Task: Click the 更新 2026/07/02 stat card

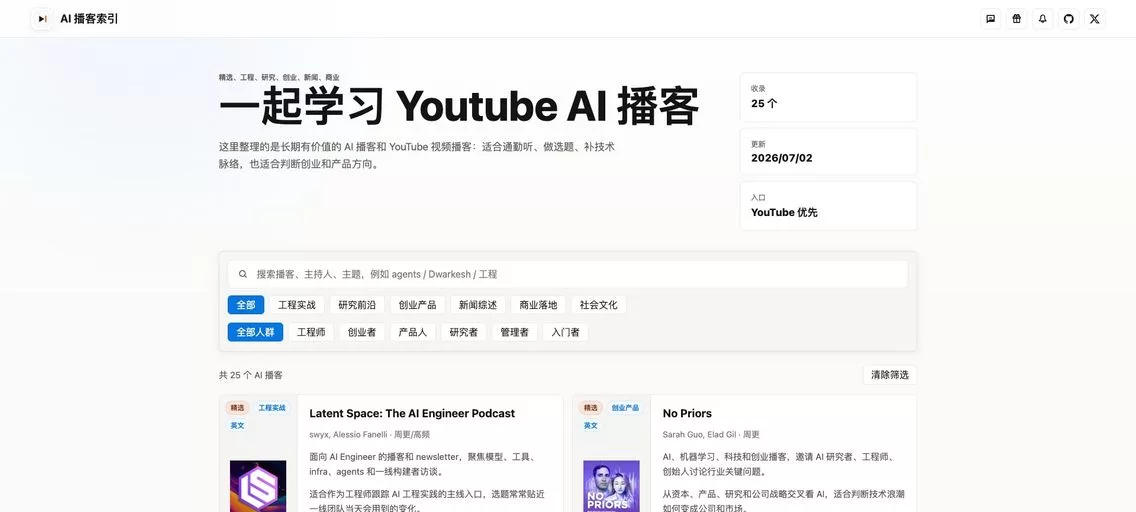Action: 828,151
